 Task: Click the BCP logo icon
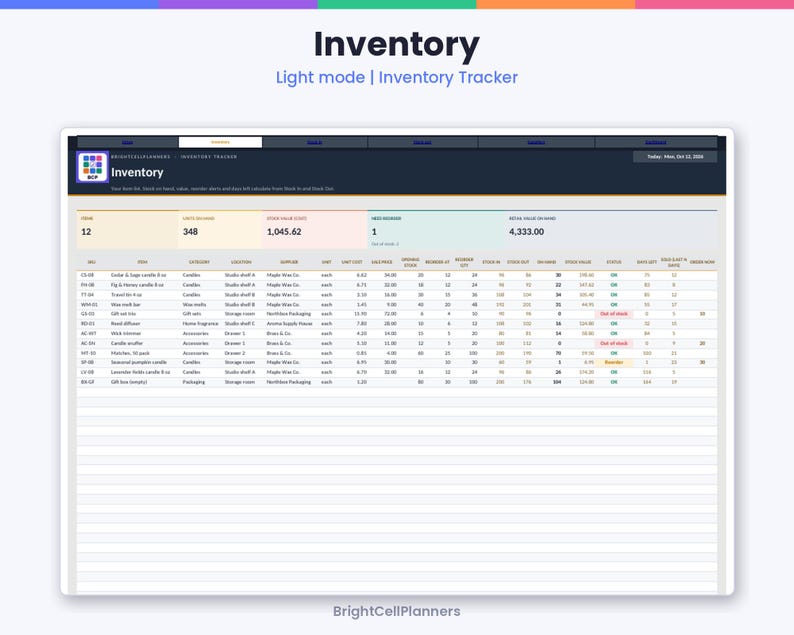pos(92,167)
